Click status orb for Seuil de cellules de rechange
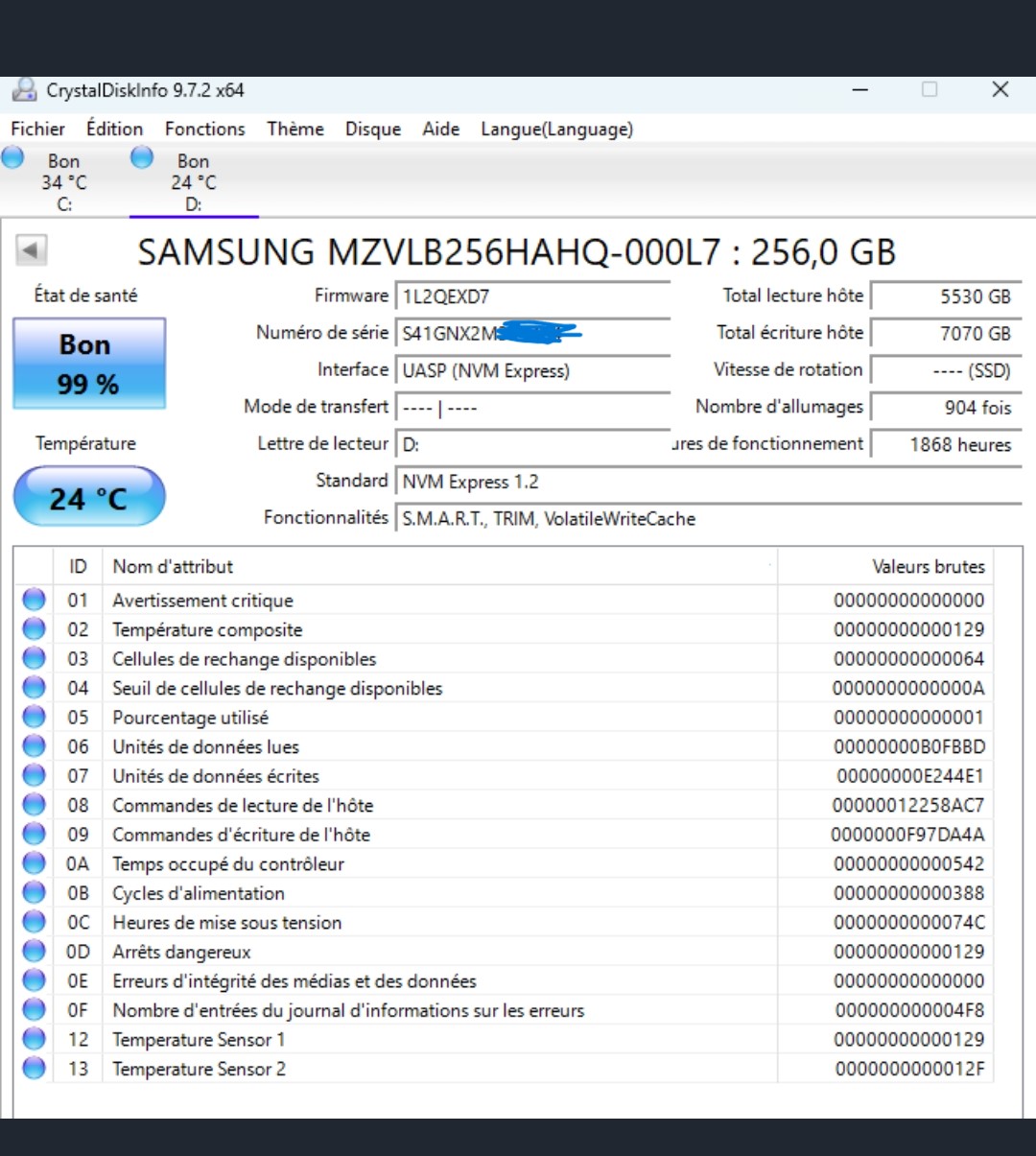Image resolution: width=1036 pixels, height=1156 pixels. click(35, 688)
